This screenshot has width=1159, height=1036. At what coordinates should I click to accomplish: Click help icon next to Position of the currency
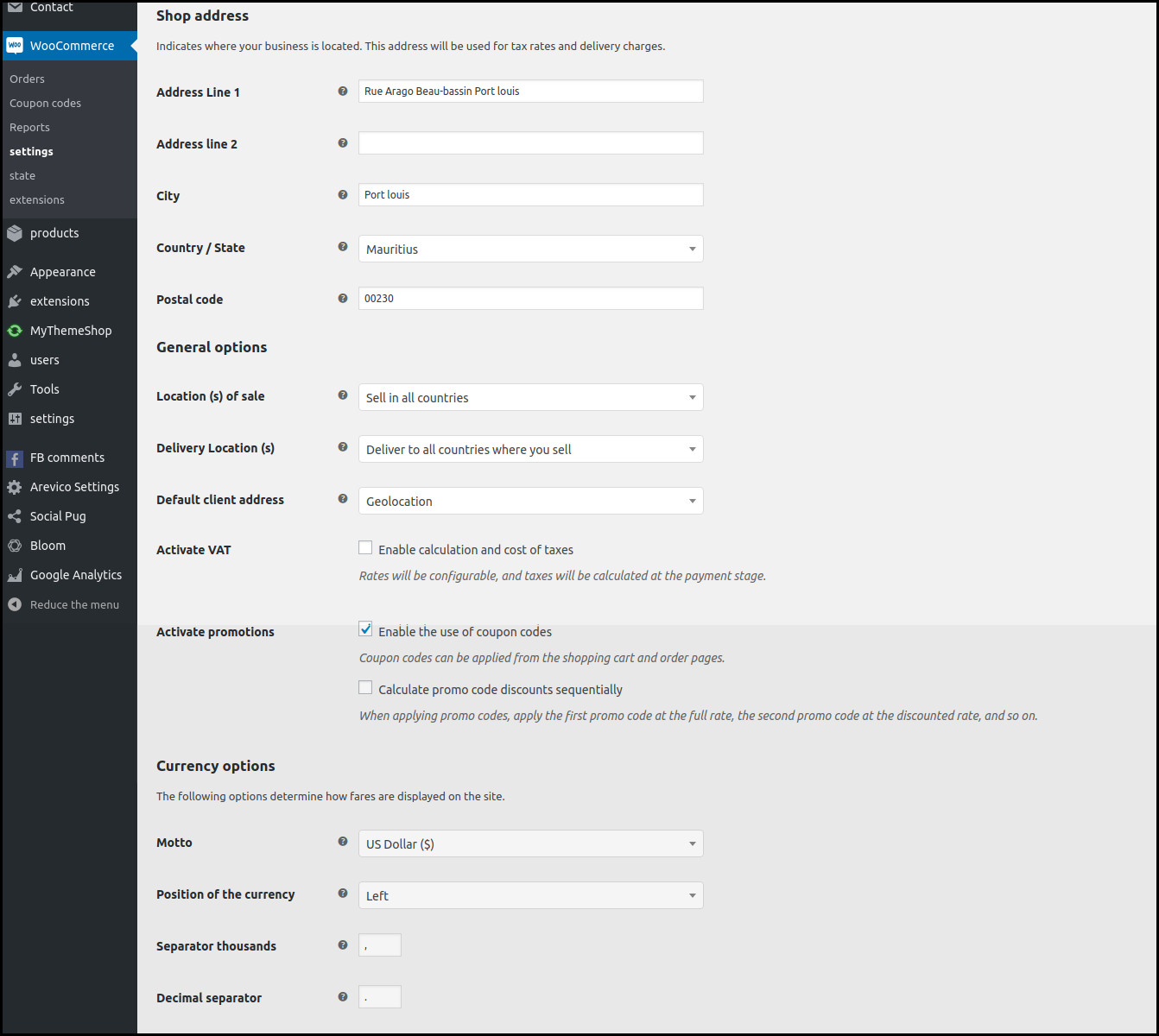[343, 893]
